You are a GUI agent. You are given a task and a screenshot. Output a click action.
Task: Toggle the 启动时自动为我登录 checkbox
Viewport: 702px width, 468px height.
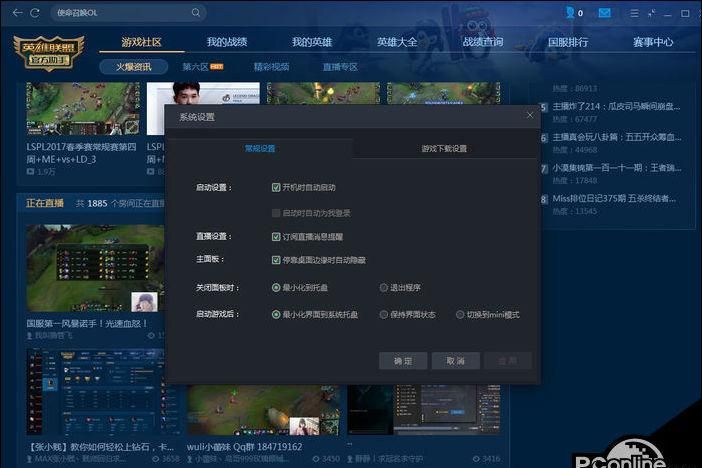276,213
